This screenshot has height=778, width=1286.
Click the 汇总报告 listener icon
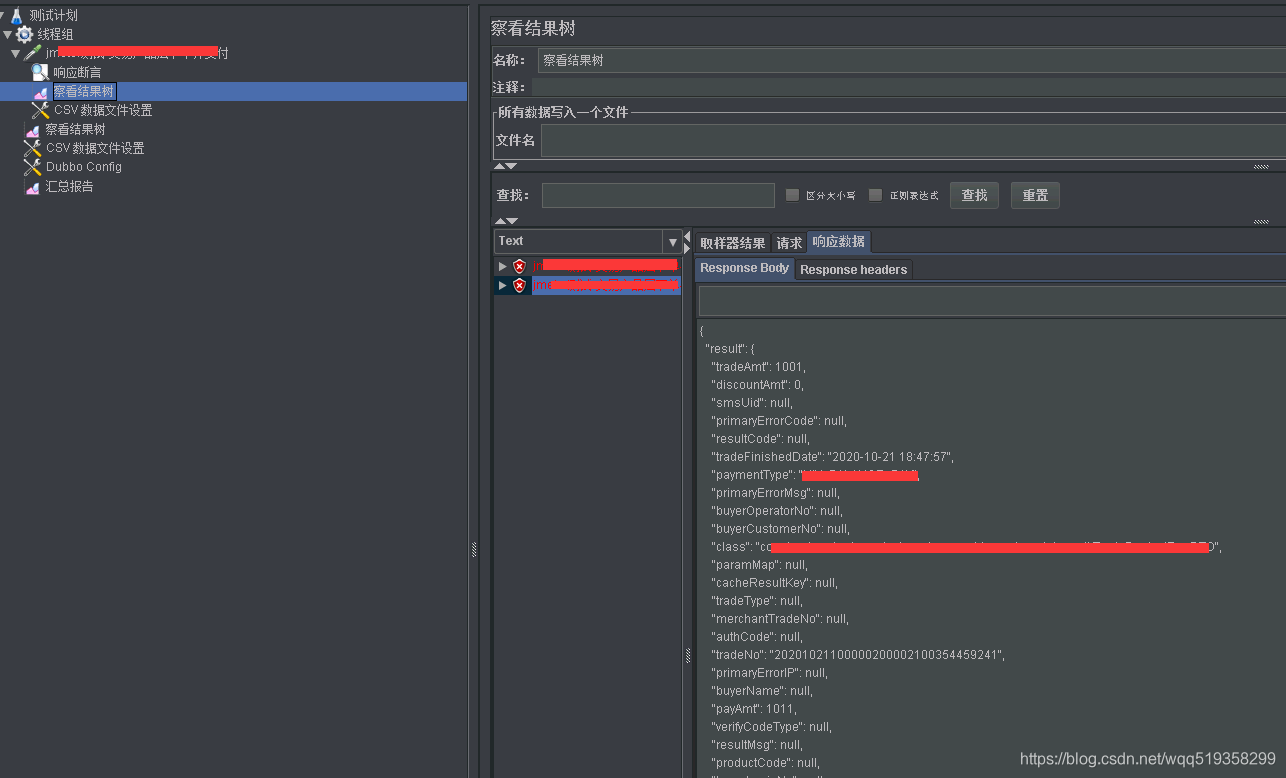pos(32,186)
